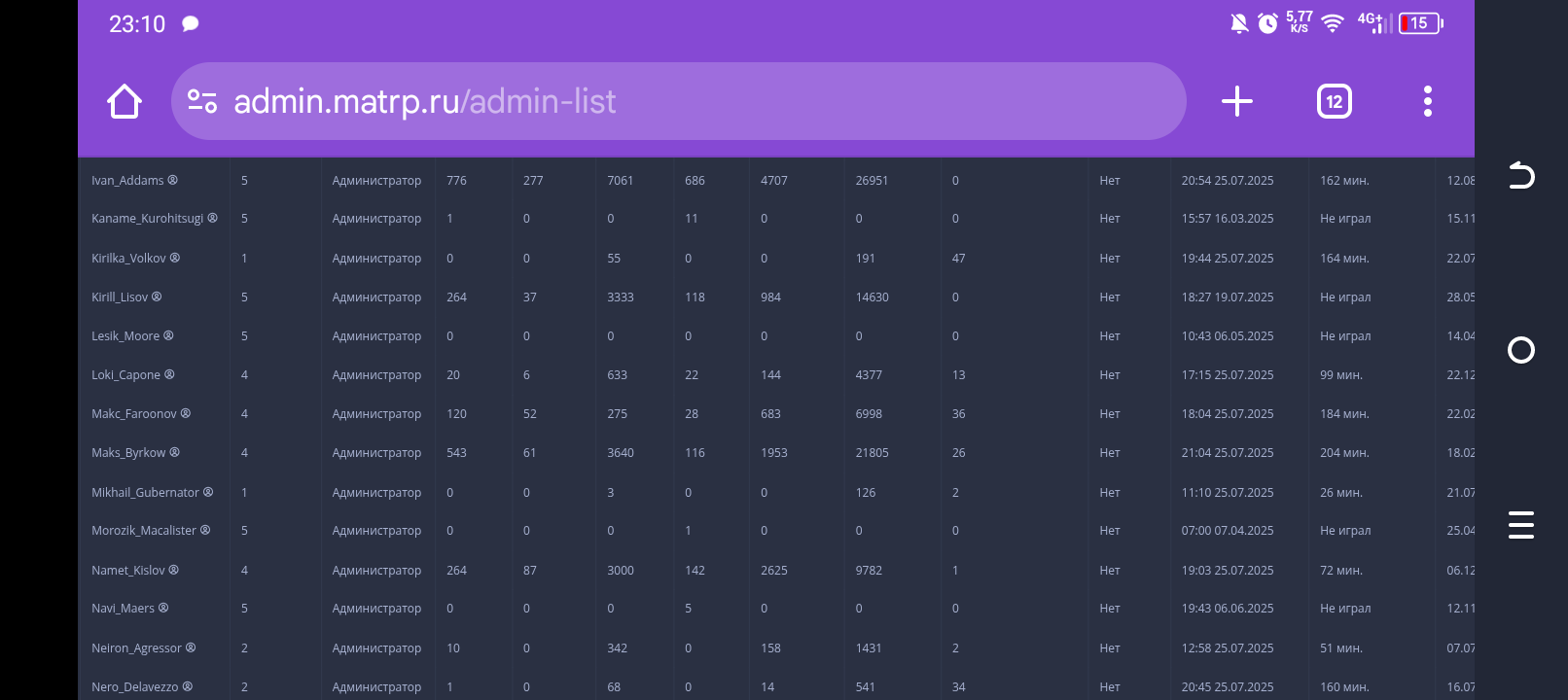Click 204 мин. in Maks_Byrkow row

tap(1344, 453)
